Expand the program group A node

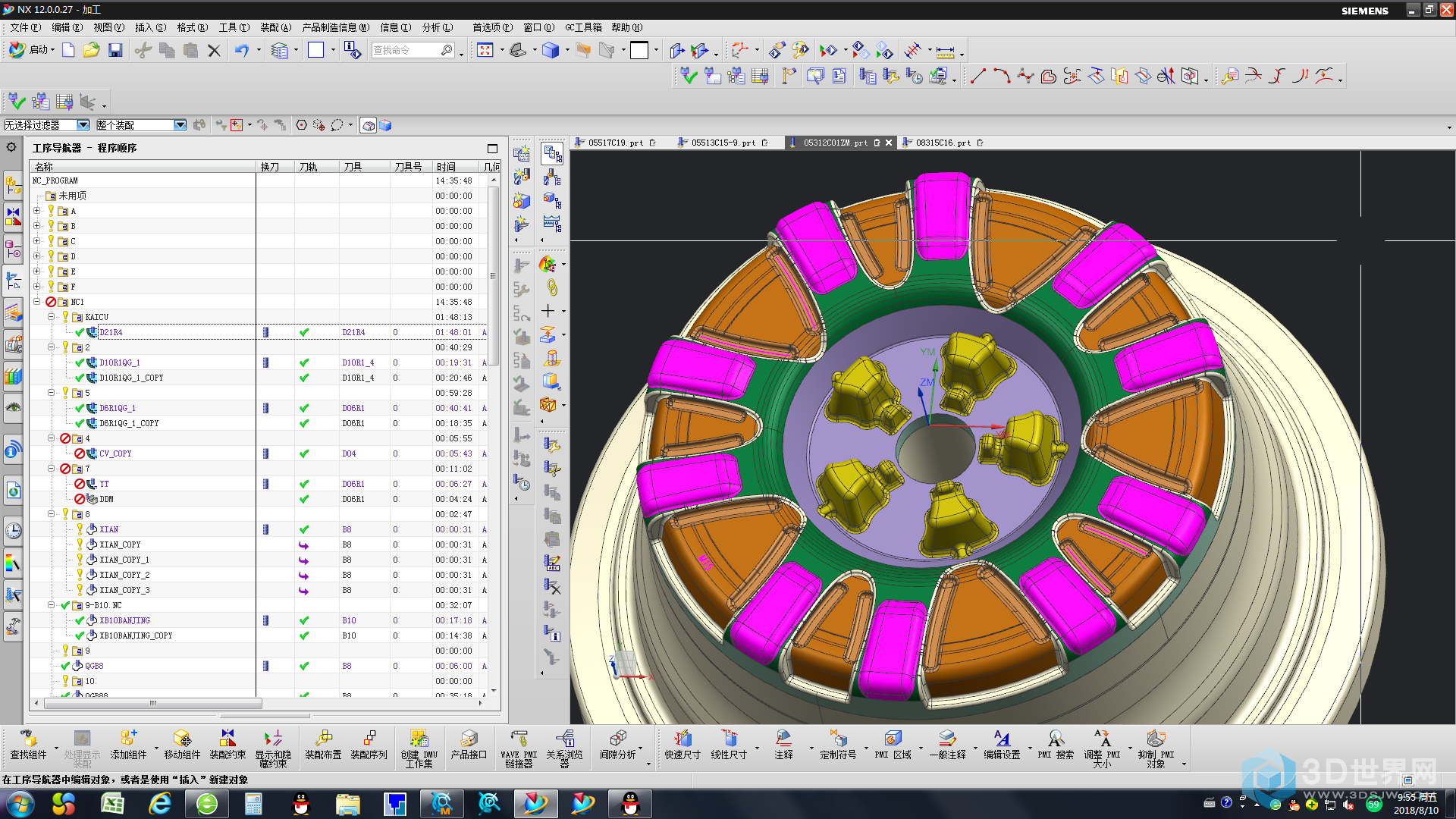pyautogui.click(x=36, y=211)
